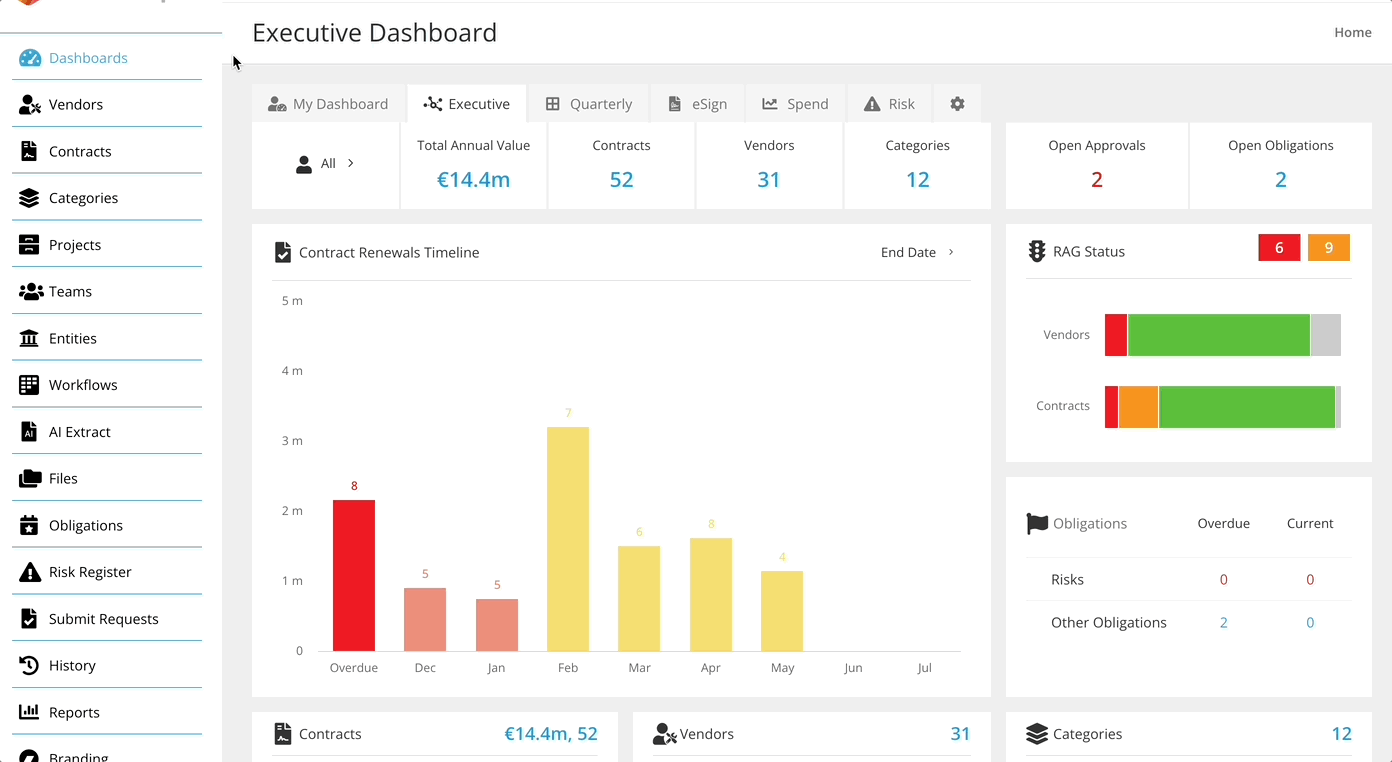The width and height of the screenshot is (1392, 762).
Task: Click the Contract Renewals Timeline document icon
Action: (x=282, y=252)
